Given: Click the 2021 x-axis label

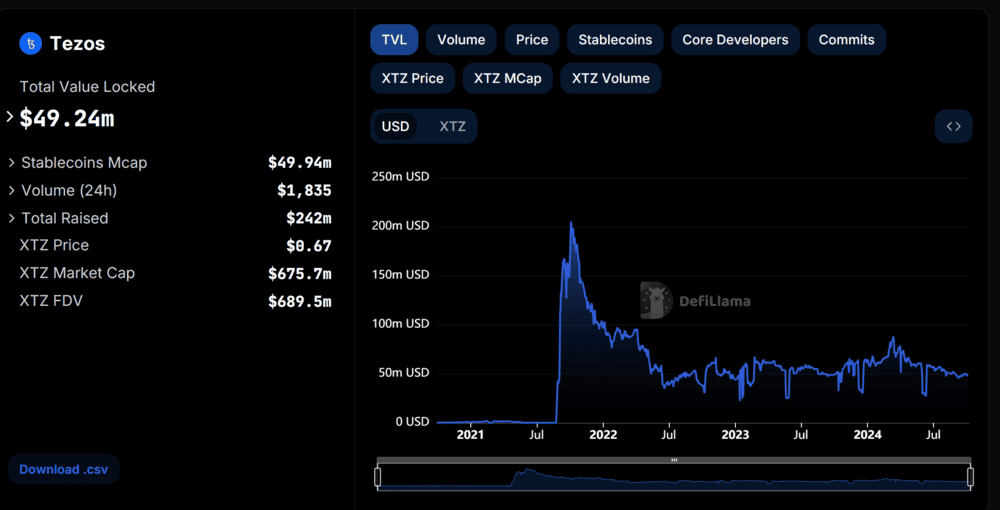Looking at the screenshot, I should click(471, 435).
